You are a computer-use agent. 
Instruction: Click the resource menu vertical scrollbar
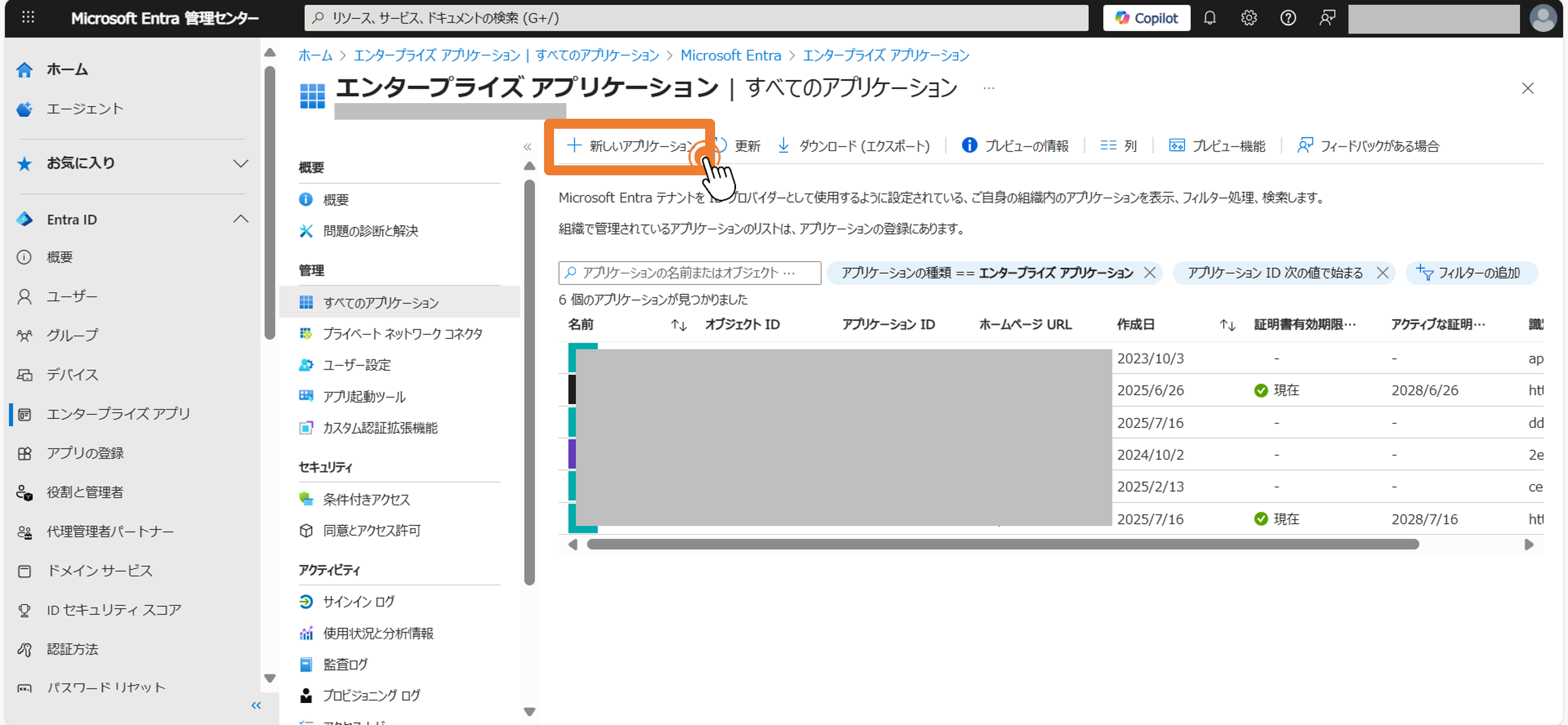point(530,382)
